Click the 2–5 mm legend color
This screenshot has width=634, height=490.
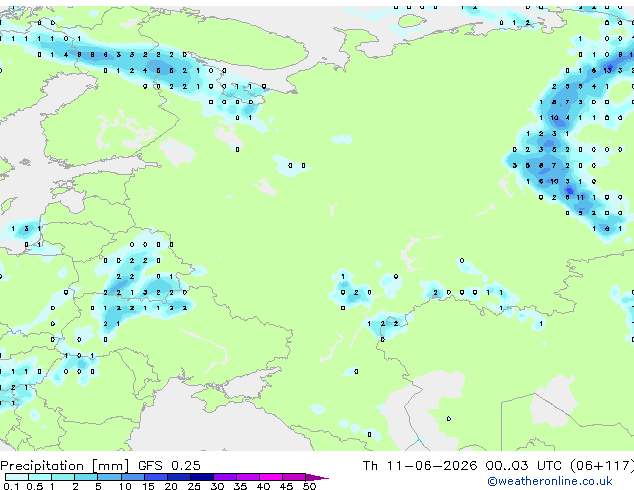86,477
